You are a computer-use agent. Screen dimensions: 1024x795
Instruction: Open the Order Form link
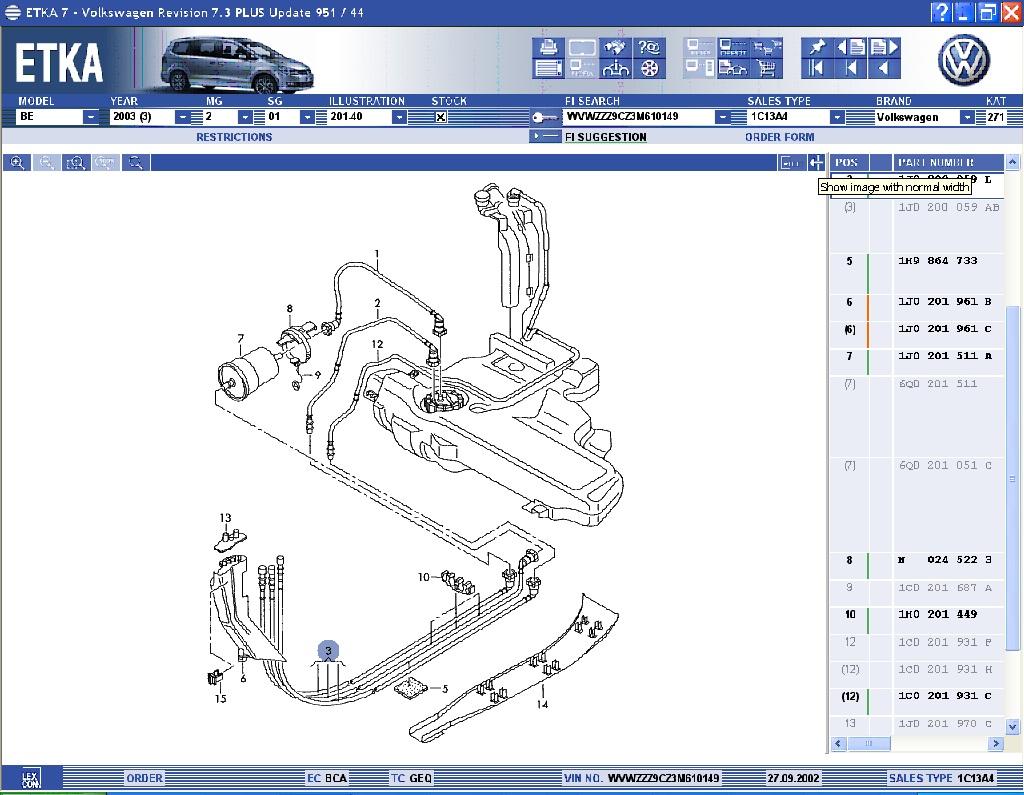click(779, 137)
